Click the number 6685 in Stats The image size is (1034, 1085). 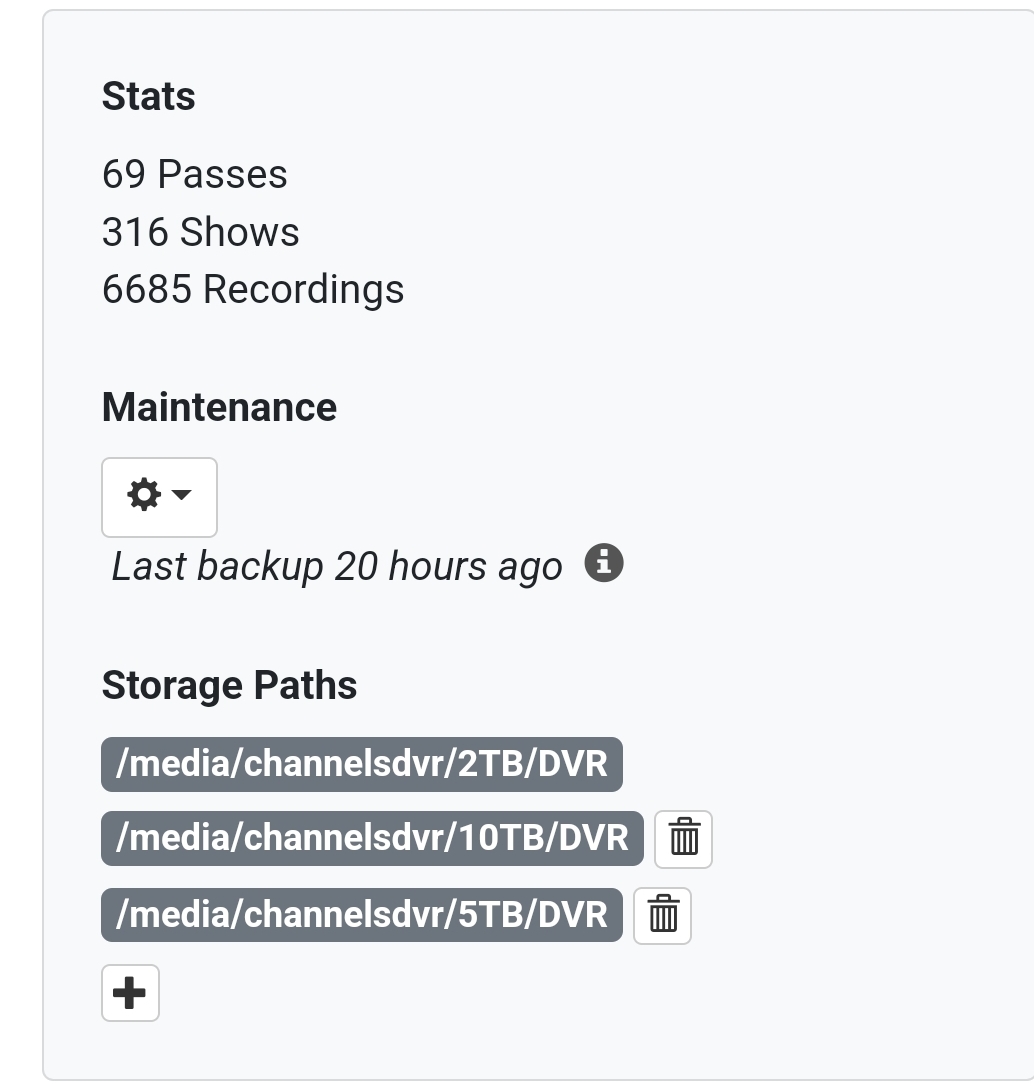click(146, 290)
